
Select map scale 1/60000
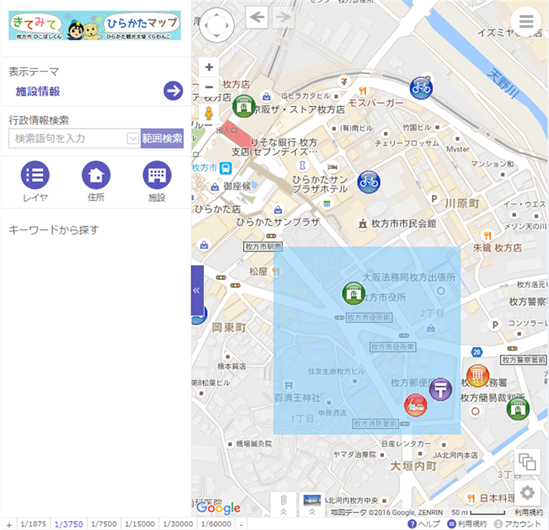point(216,524)
